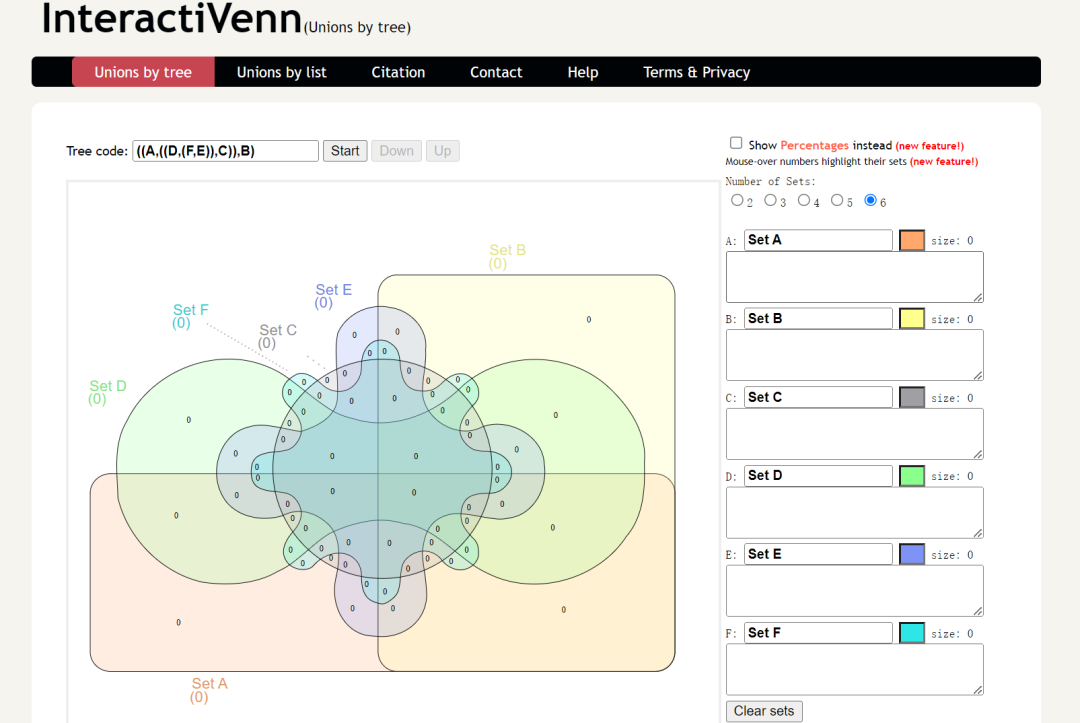This screenshot has height=723, width=1080.
Task: Pick the cyan color swatch for Set F
Action: [912, 633]
